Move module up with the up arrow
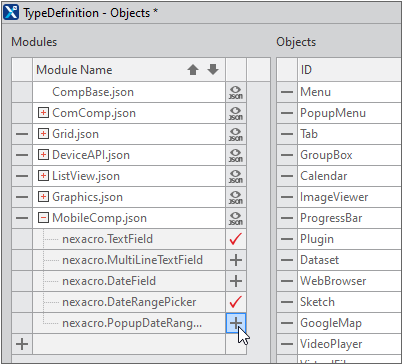Screen dimensions: 402x364 [193, 70]
